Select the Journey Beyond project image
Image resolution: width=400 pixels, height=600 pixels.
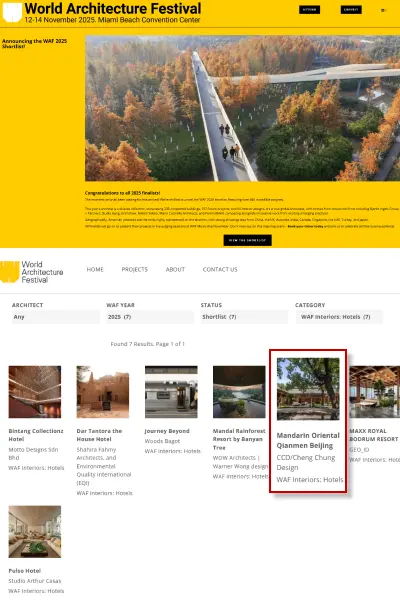171,392
